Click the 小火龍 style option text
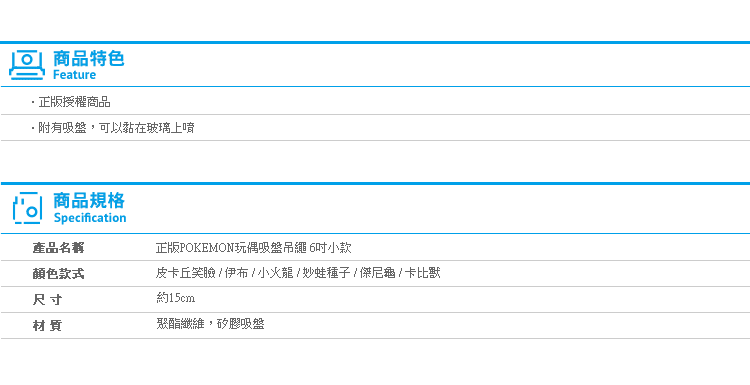The image size is (750, 385). (x=275, y=274)
